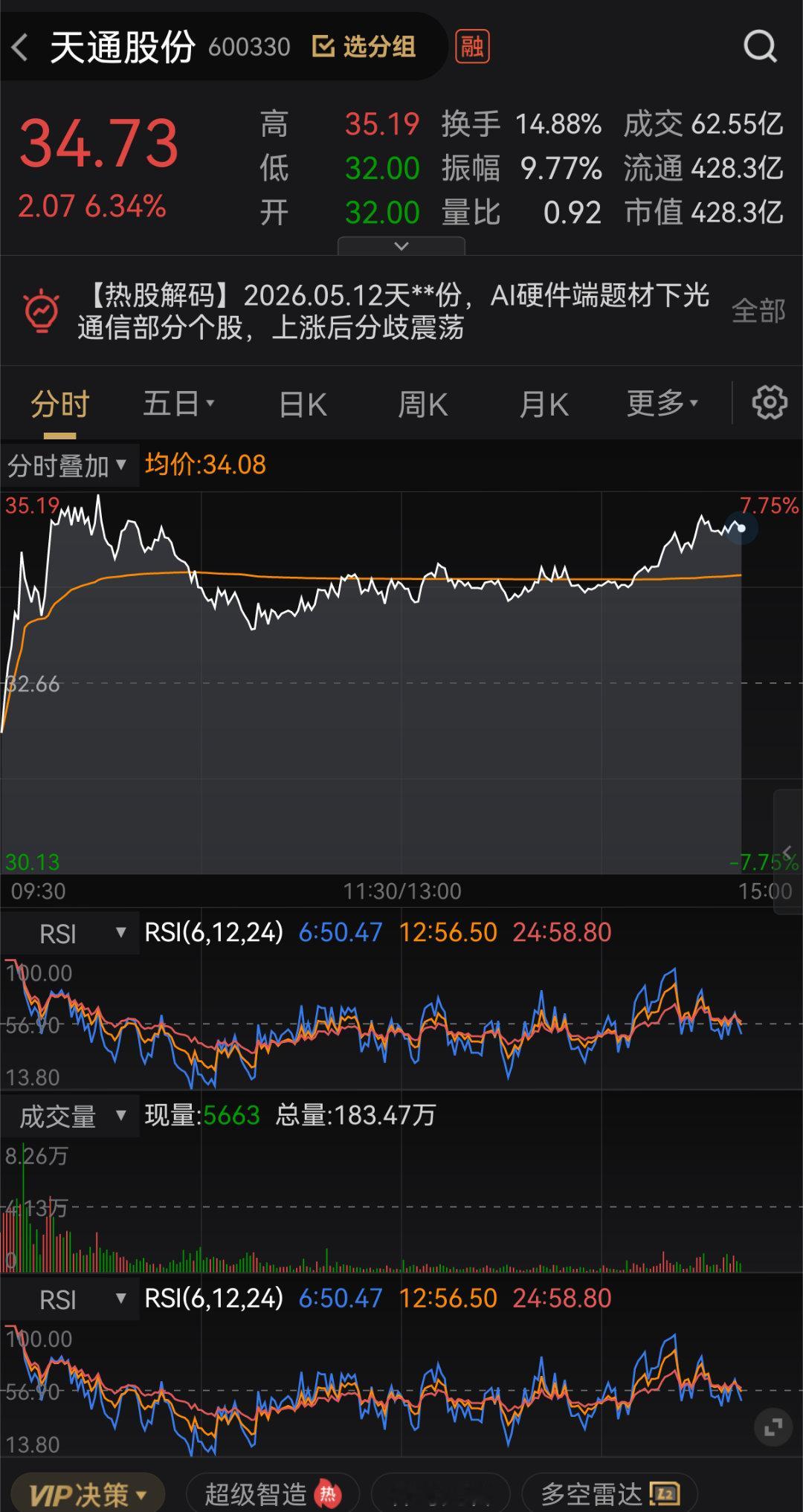Tap the 总量:183.47万 label
Image resolution: width=803 pixels, height=1512 pixels.
pyautogui.click(x=355, y=1116)
